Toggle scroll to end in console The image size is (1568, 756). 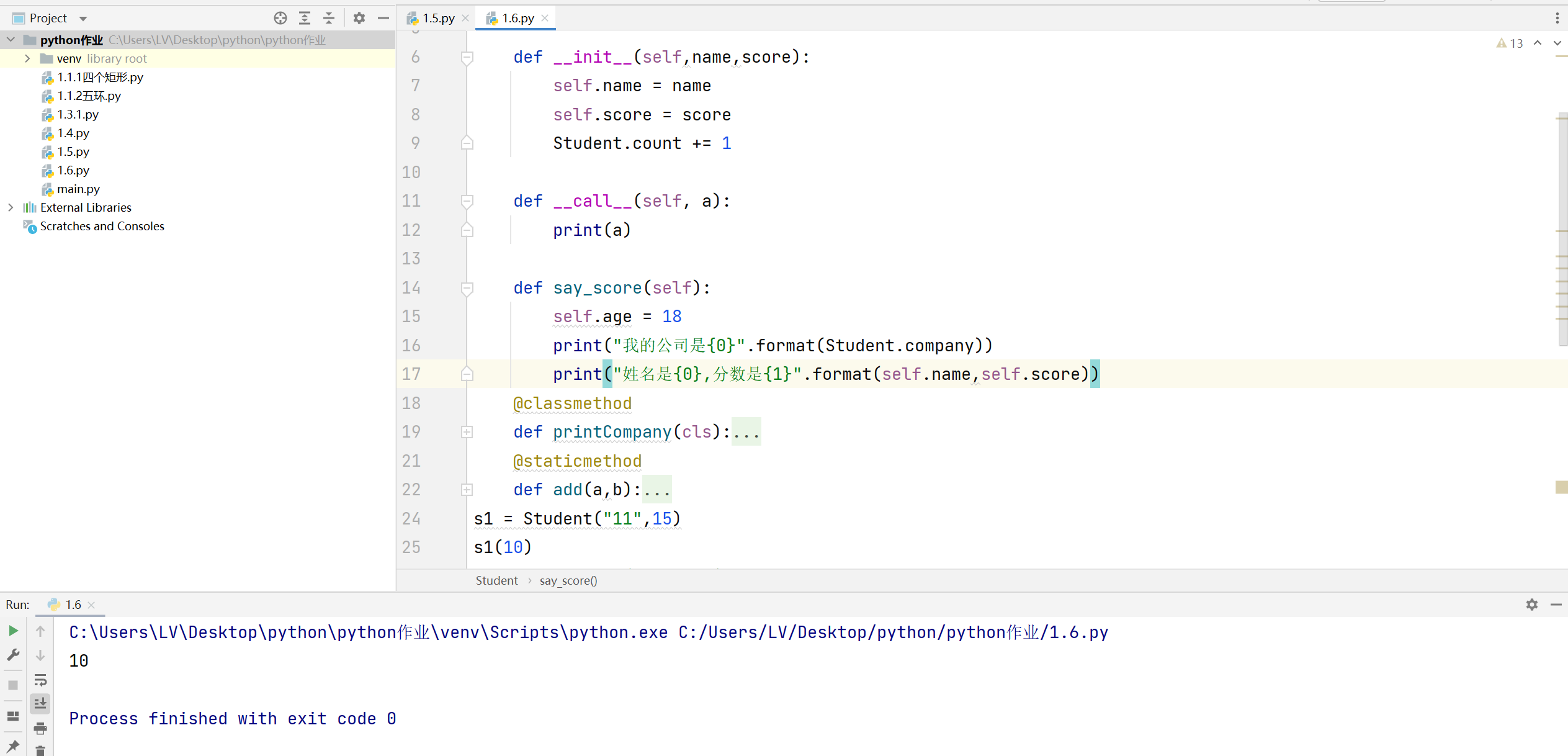[40, 703]
